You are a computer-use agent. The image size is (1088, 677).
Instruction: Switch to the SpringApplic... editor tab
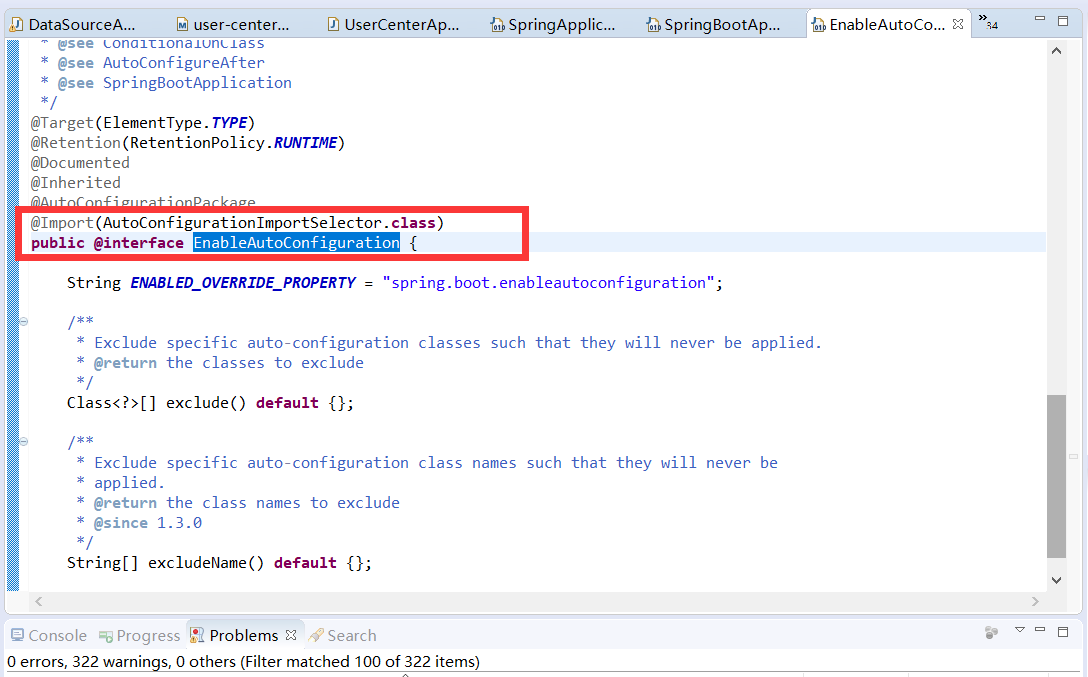[x=553, y=25]
